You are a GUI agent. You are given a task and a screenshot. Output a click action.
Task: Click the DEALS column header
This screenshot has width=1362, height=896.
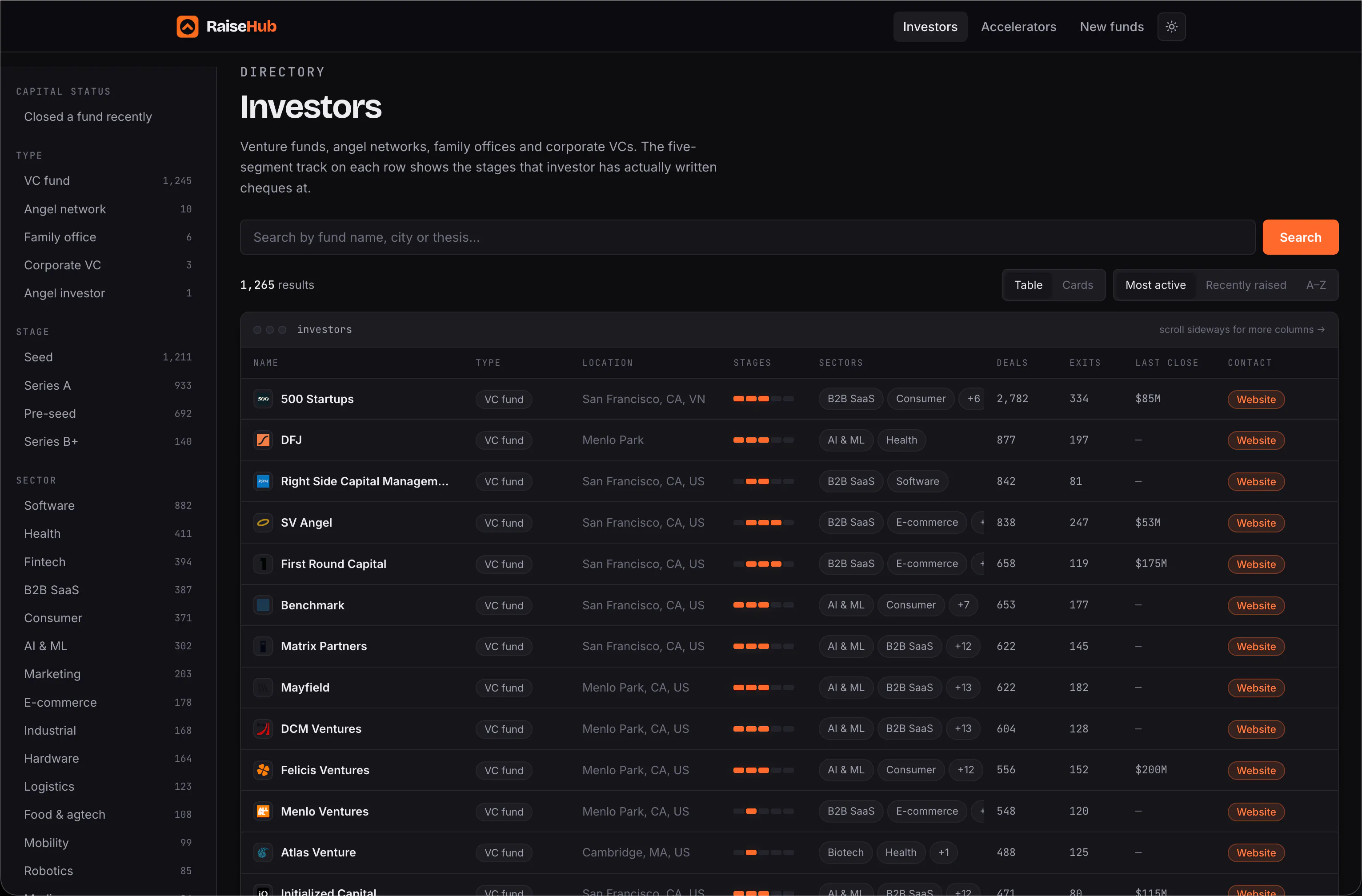click(1012, 363)
